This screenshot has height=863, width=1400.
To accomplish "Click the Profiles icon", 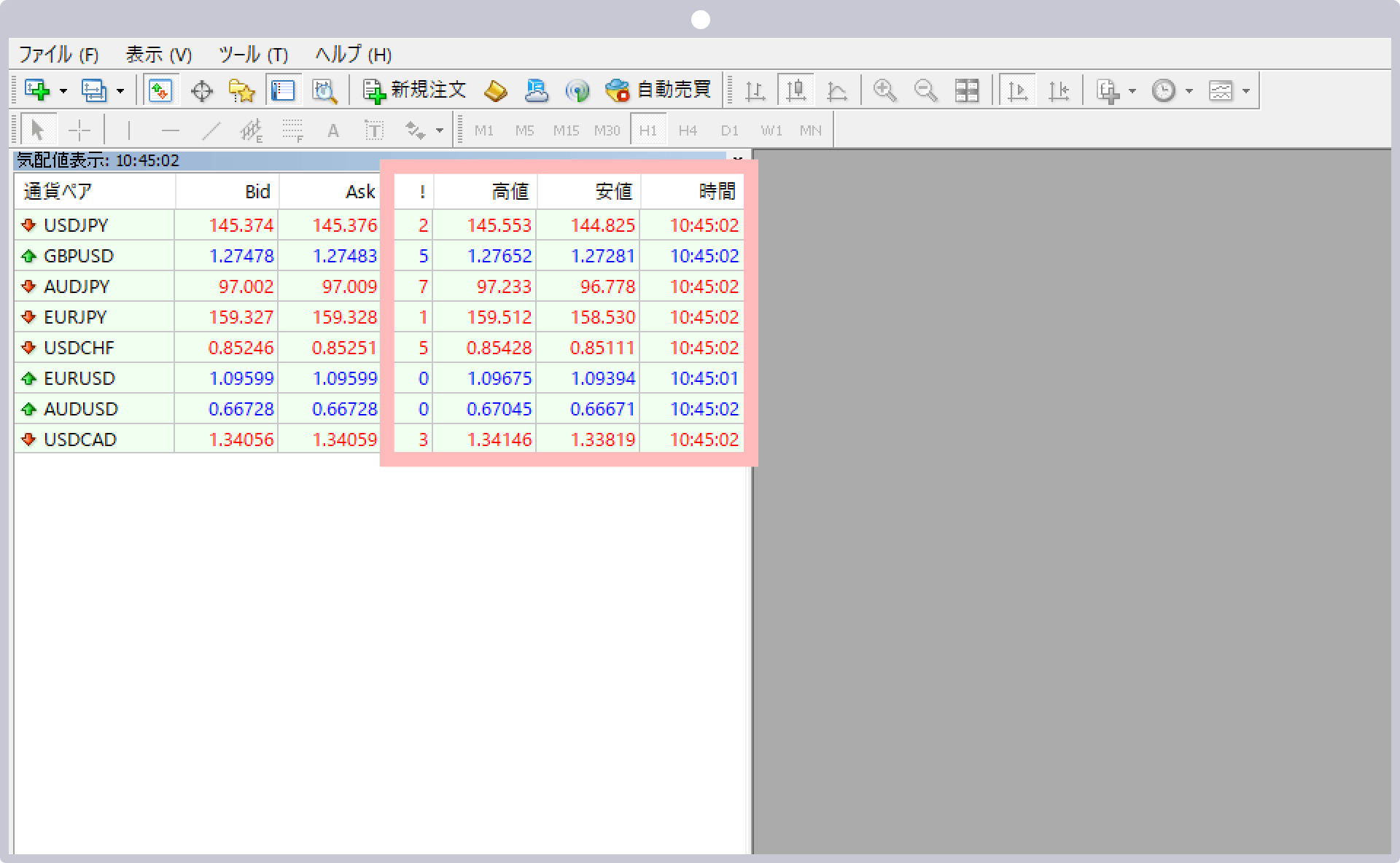I will coord(93,90).
